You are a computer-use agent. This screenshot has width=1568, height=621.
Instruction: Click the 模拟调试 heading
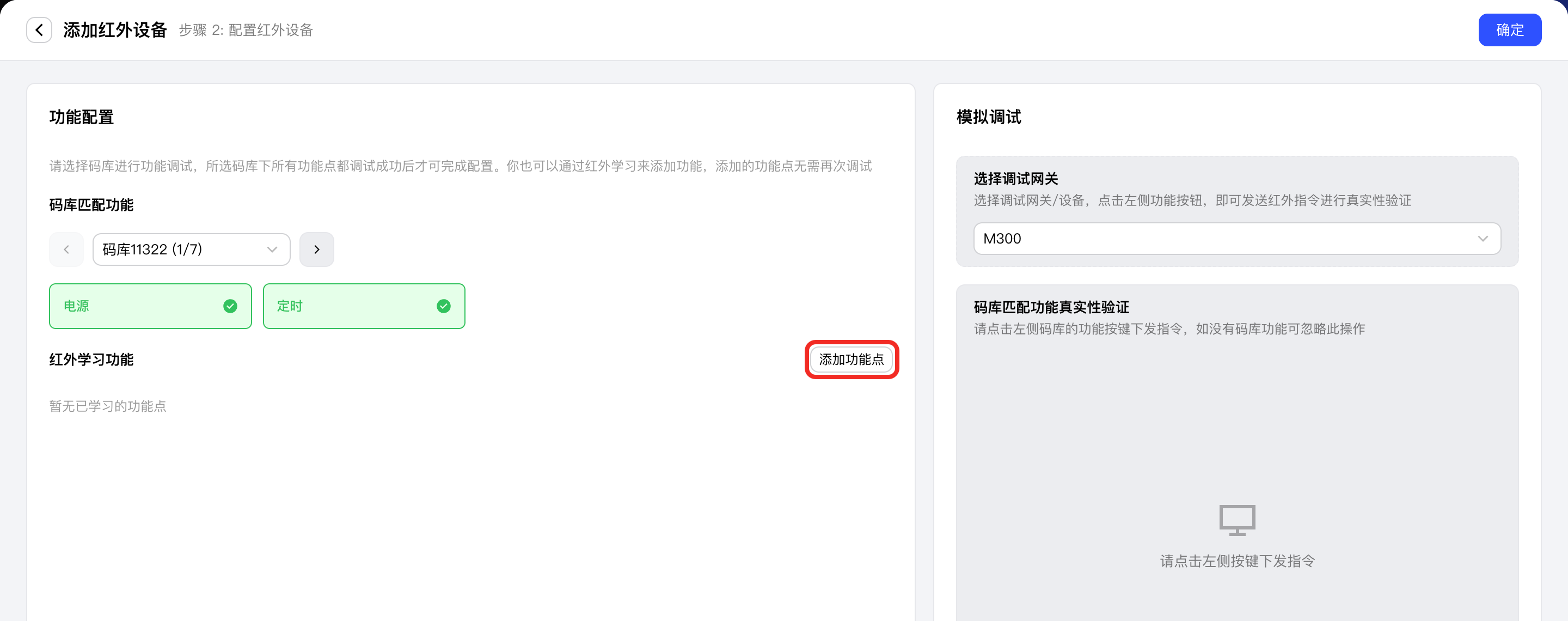click(989, 117)
